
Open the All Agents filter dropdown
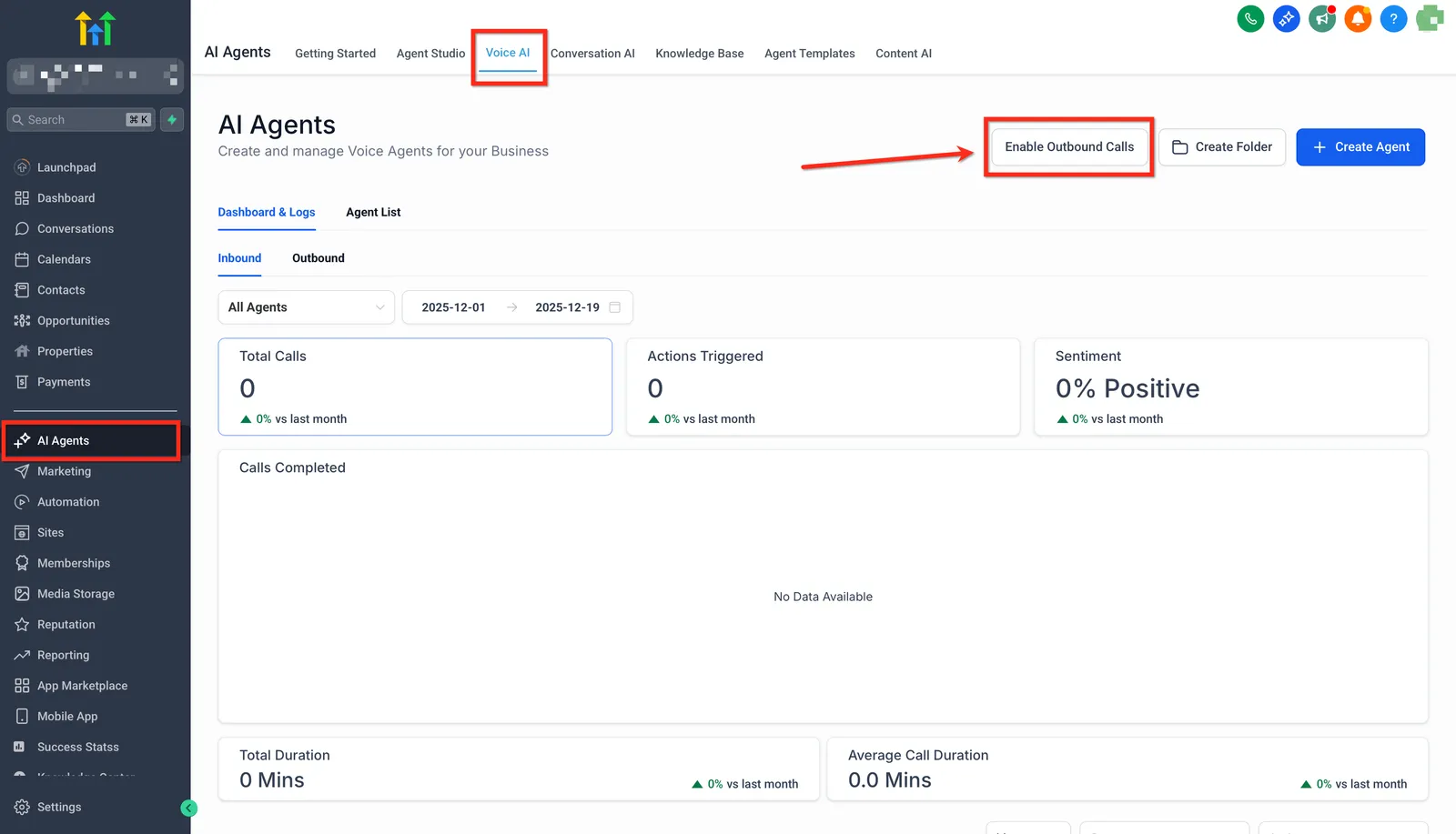click(306, 307)
